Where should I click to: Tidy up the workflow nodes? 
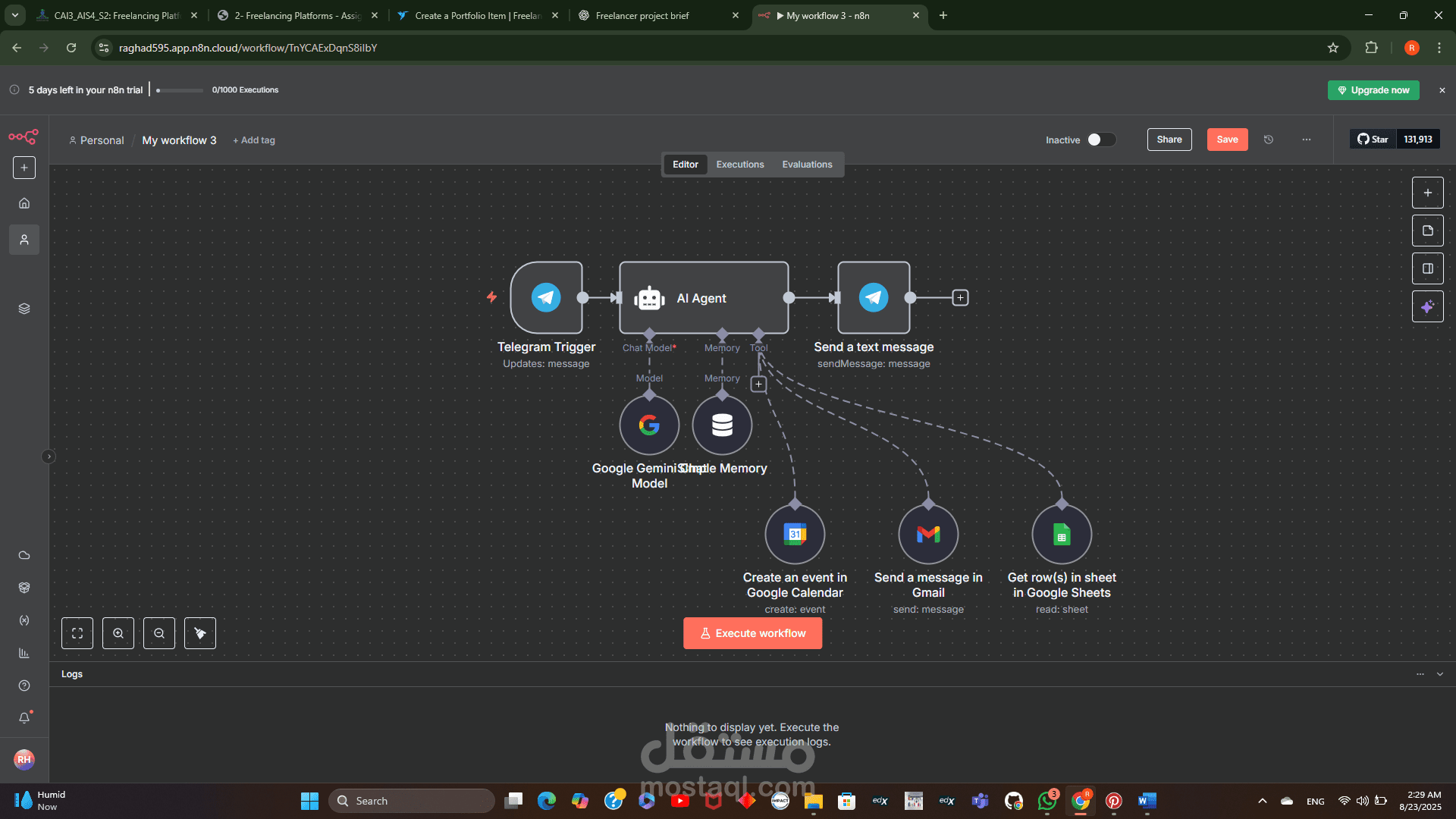200,633
